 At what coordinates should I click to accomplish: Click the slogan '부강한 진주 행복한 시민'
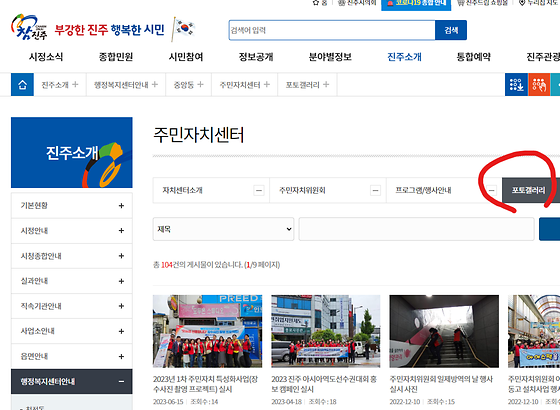click(x=110, y=29)
